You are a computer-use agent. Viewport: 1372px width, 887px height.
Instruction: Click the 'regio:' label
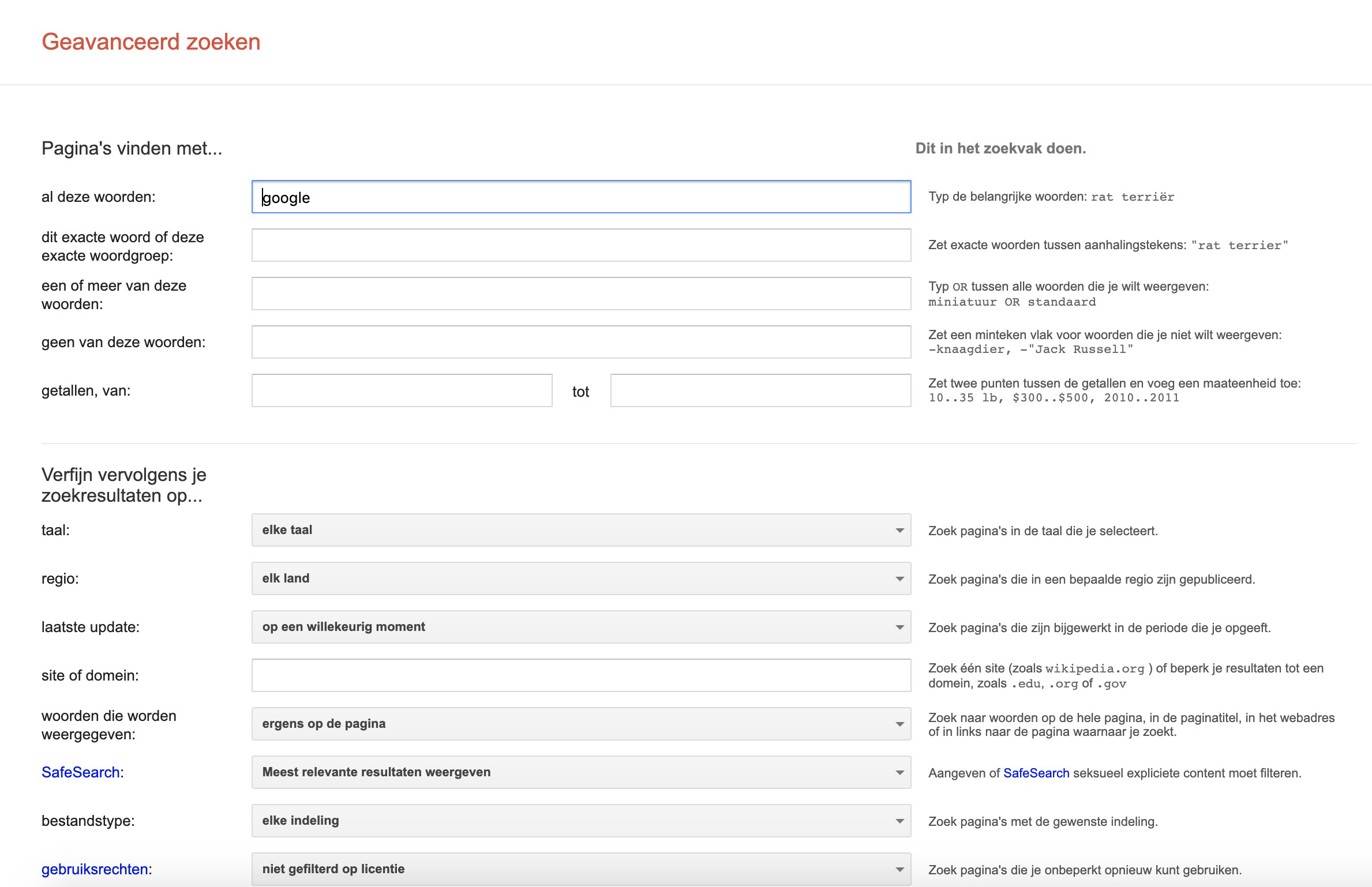coord(60,578)
